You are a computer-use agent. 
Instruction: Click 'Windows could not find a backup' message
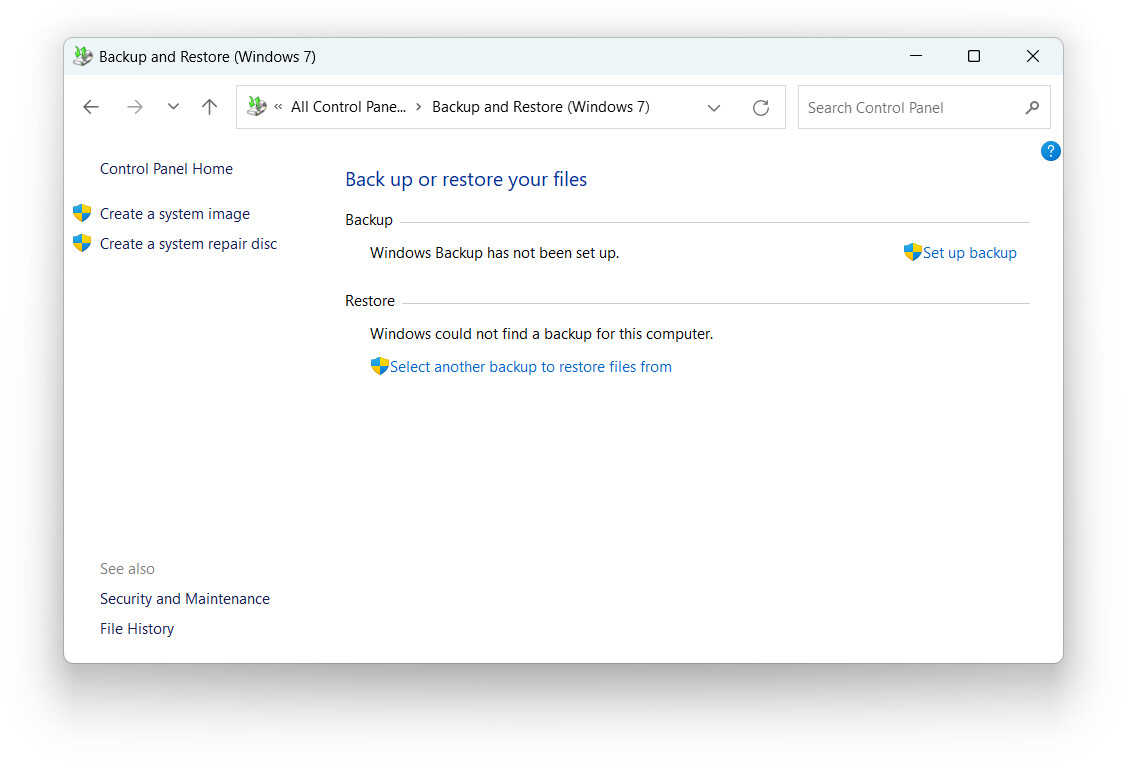pyautogui.click(x=541, y=334)
